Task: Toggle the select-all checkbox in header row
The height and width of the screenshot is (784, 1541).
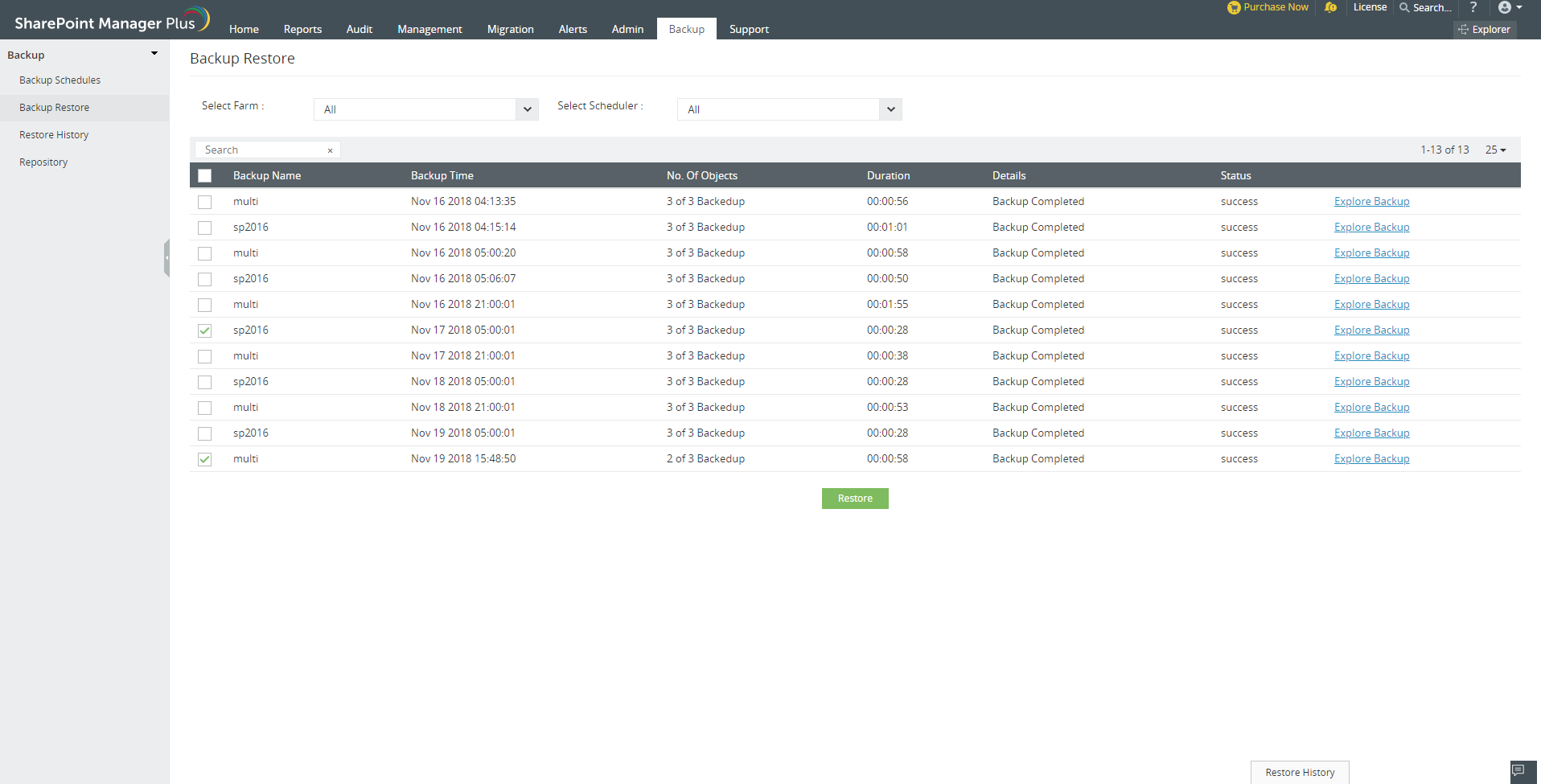Action: pyautogui.click(x=205, y=176)
